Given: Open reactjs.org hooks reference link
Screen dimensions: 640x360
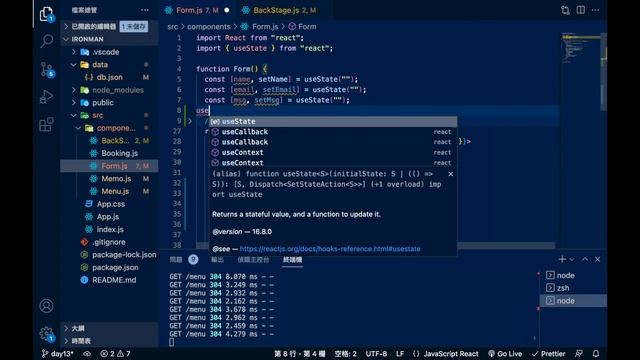Looking at the screenshot, I should coord(330,249).
